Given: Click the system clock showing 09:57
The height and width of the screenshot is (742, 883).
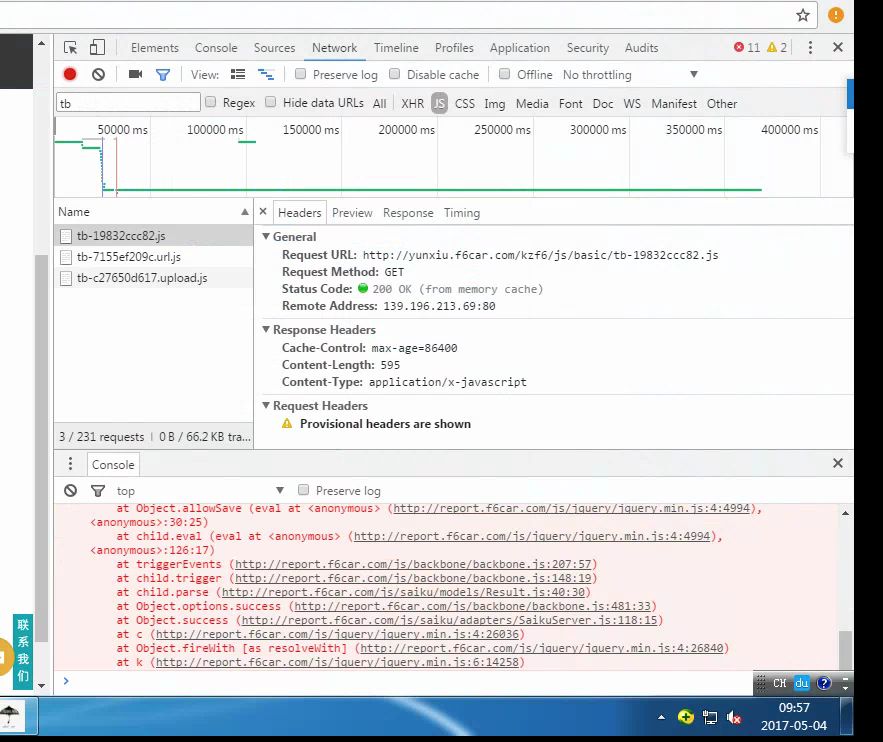Looking at the screenshot, I should click(x=793, y=708).
